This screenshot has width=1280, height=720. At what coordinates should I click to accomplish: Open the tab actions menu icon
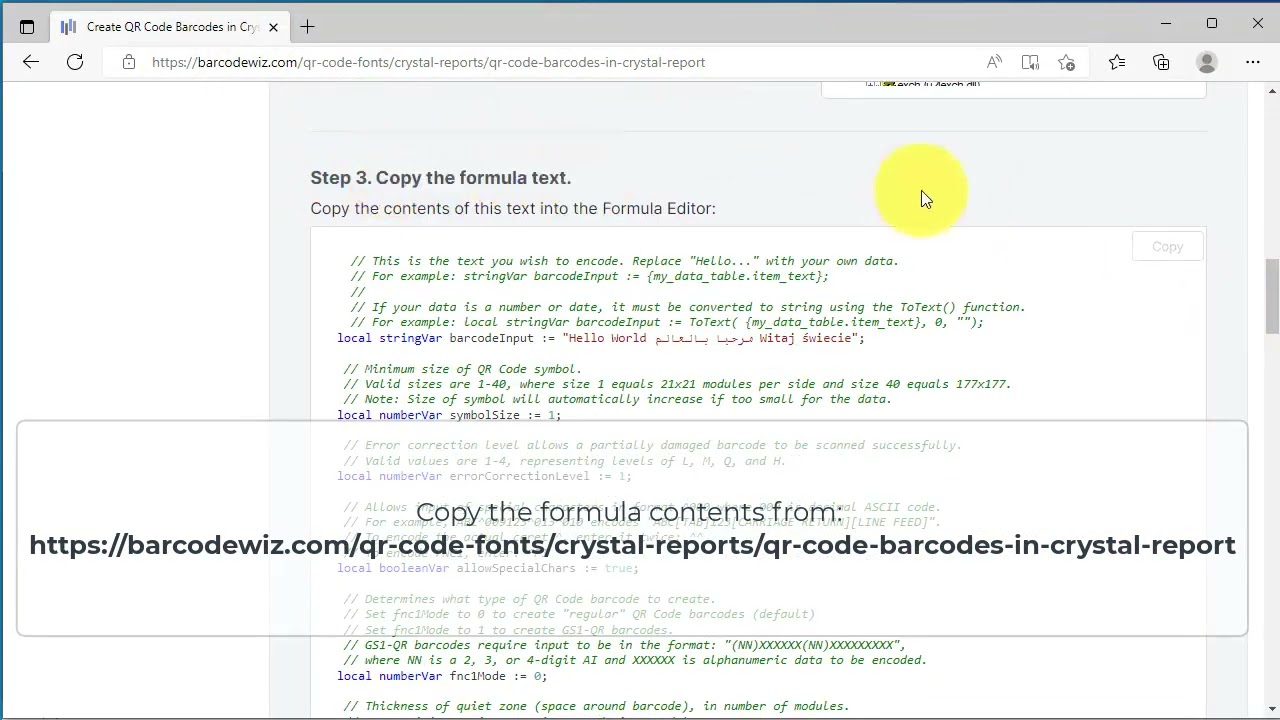pyautogui.click(x=27, y=27)
